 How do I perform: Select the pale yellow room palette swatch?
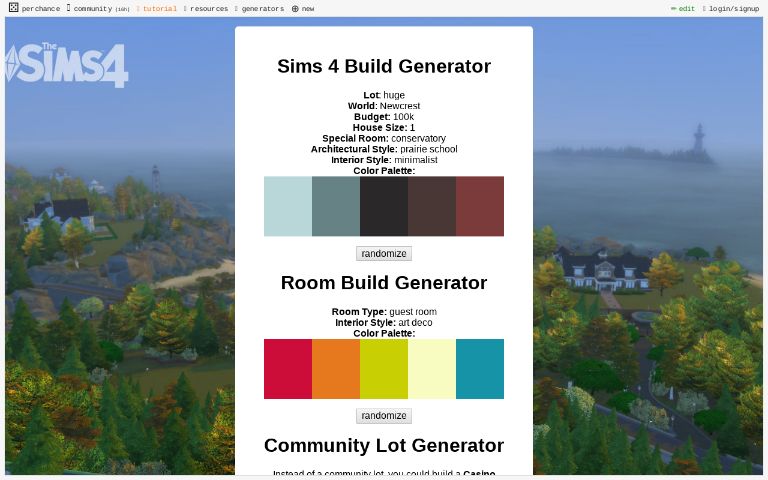432,369
